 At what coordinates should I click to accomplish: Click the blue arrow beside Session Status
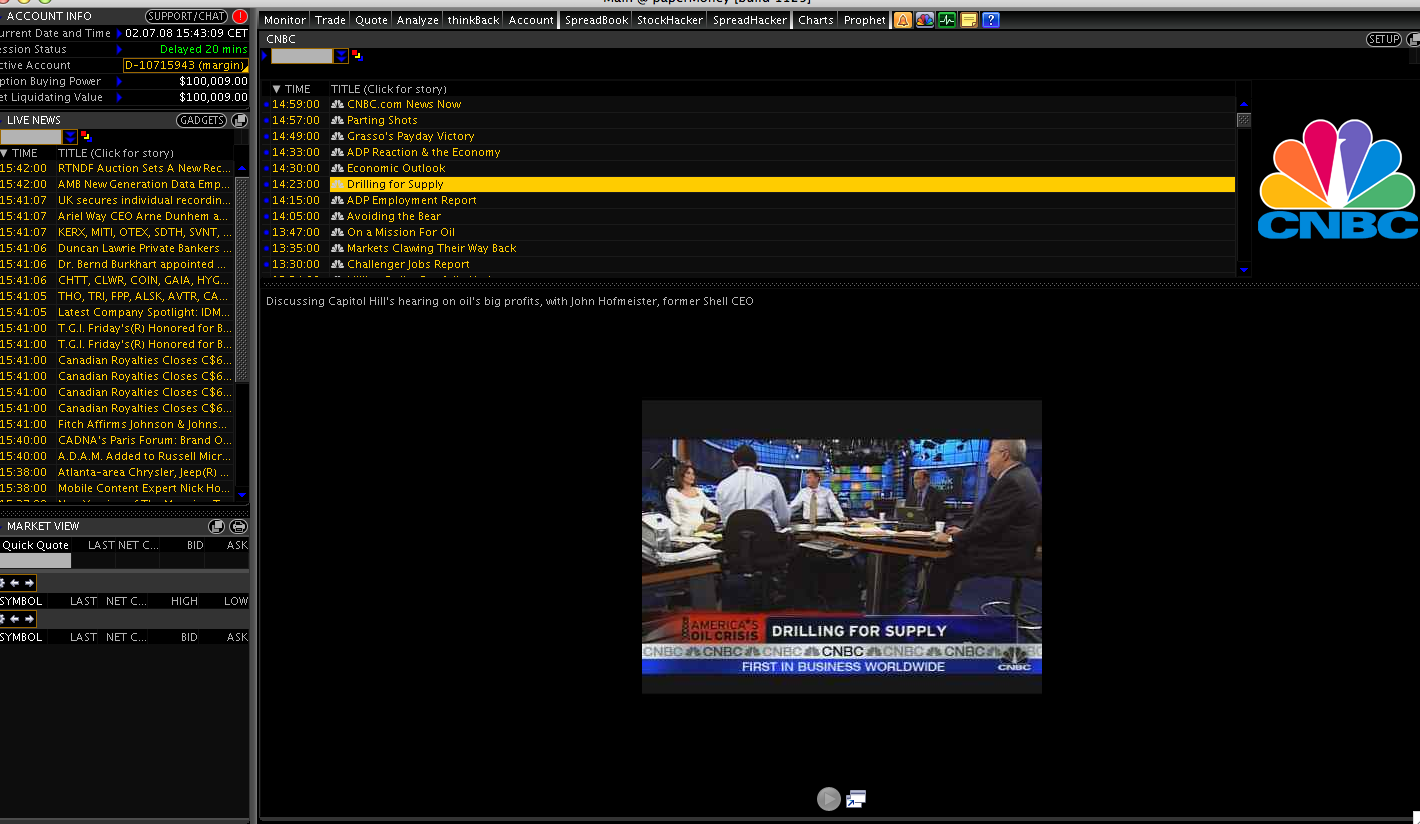[x=119, y=49]
